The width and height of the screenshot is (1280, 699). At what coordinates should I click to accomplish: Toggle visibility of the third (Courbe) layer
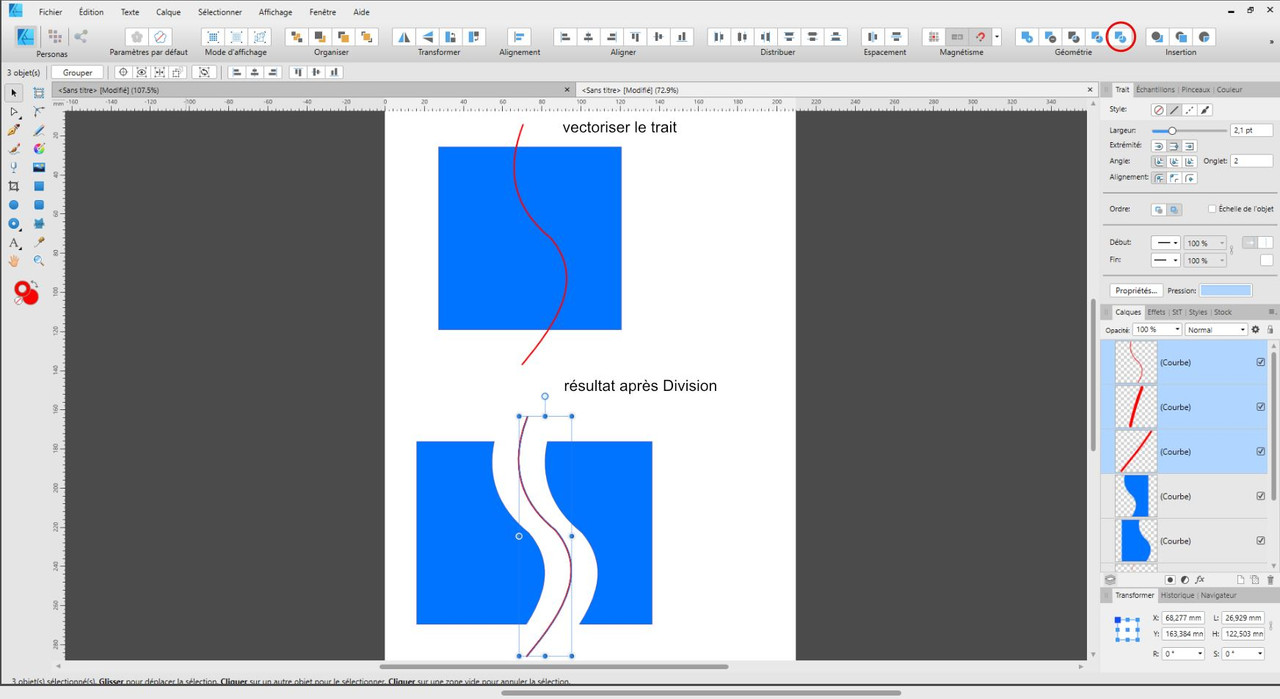point(1260,451)
